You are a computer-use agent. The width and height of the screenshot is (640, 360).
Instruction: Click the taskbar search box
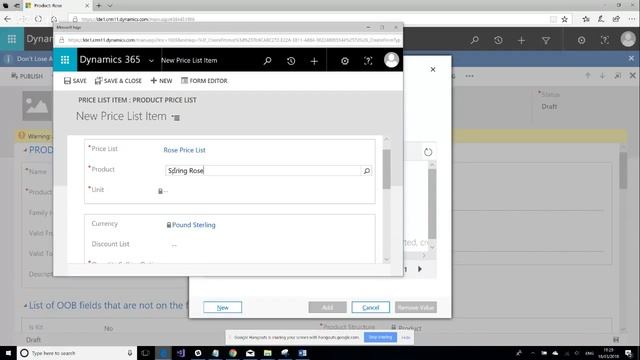click(76, 353)
